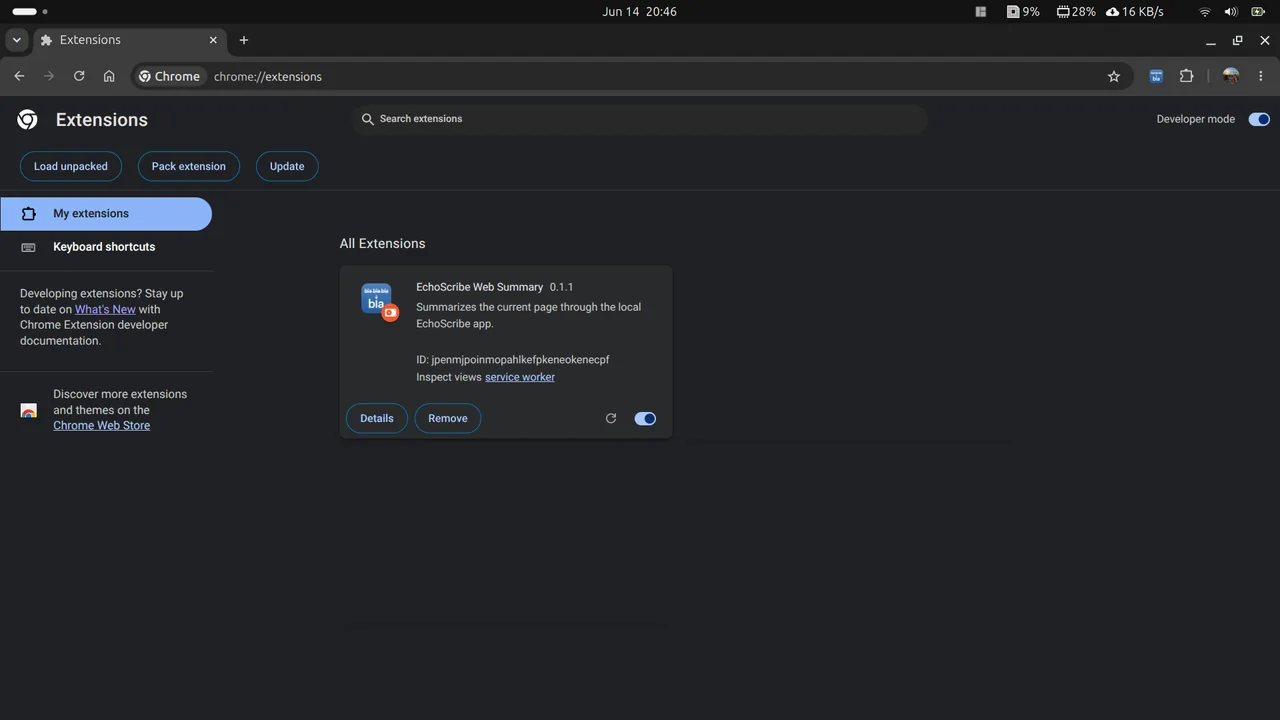Open the service worker inspect link
This screenshot has width=1280, height=720.
tap(520, 377)
